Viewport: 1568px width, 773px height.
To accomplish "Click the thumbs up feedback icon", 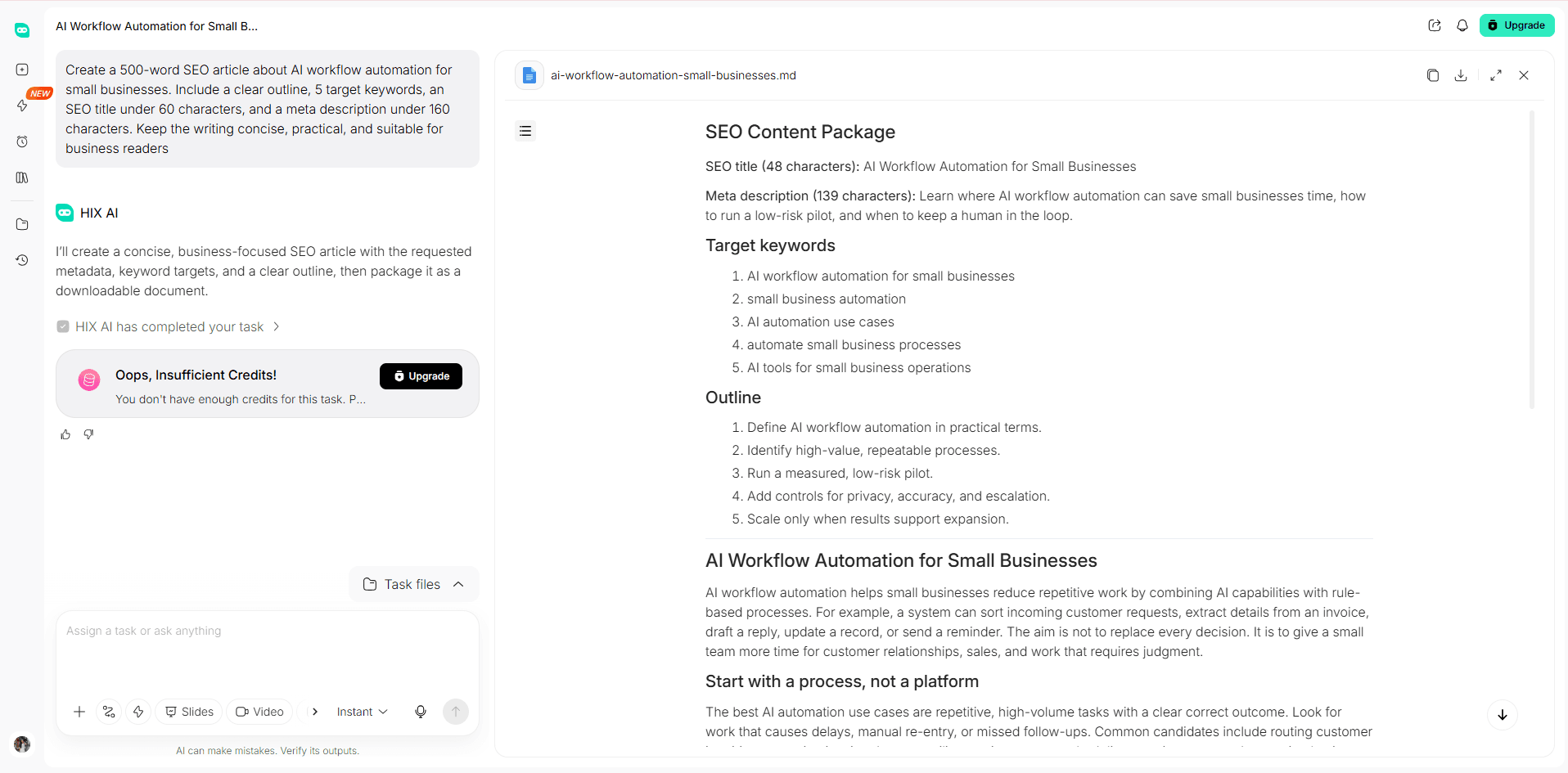I will tap(65, 434).
